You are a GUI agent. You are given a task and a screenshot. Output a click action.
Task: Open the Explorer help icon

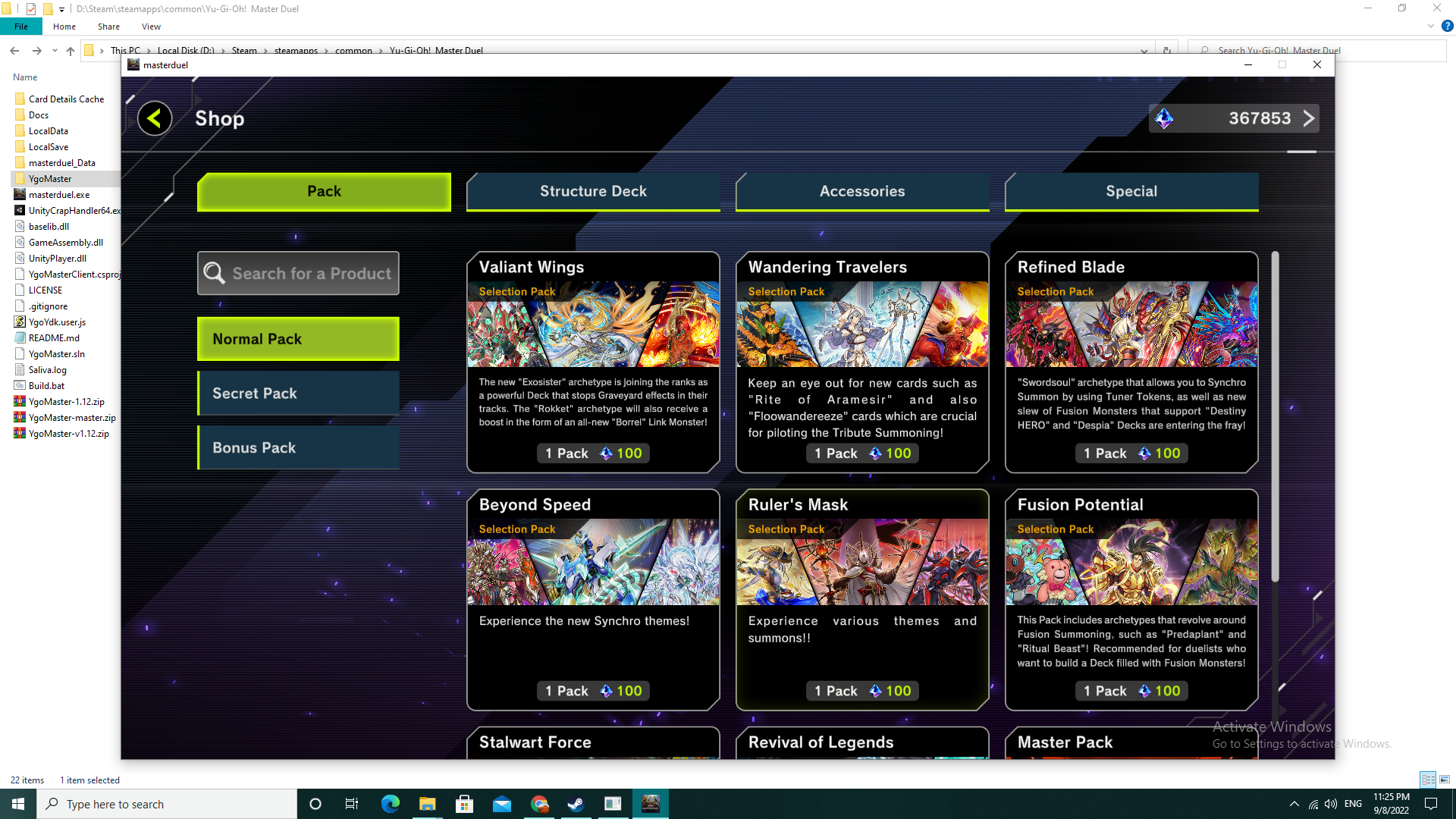pos(1447,26)
